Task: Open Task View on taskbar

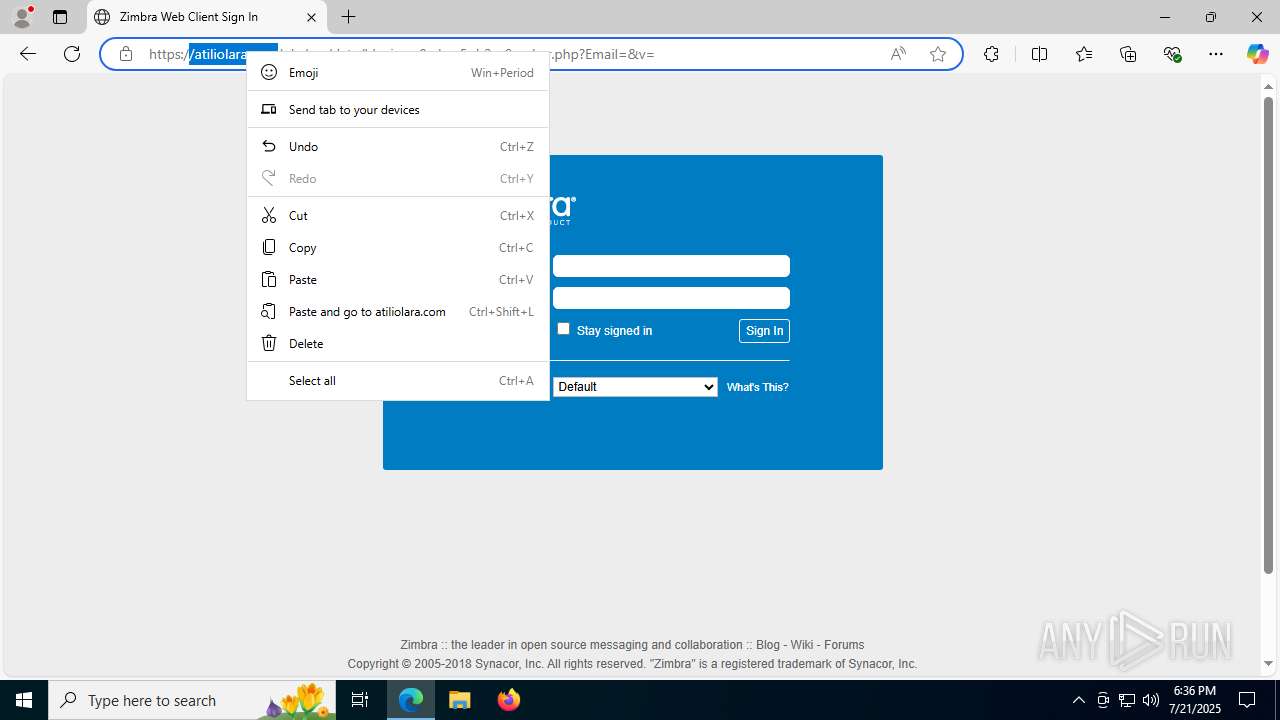Action: point(360,700)
